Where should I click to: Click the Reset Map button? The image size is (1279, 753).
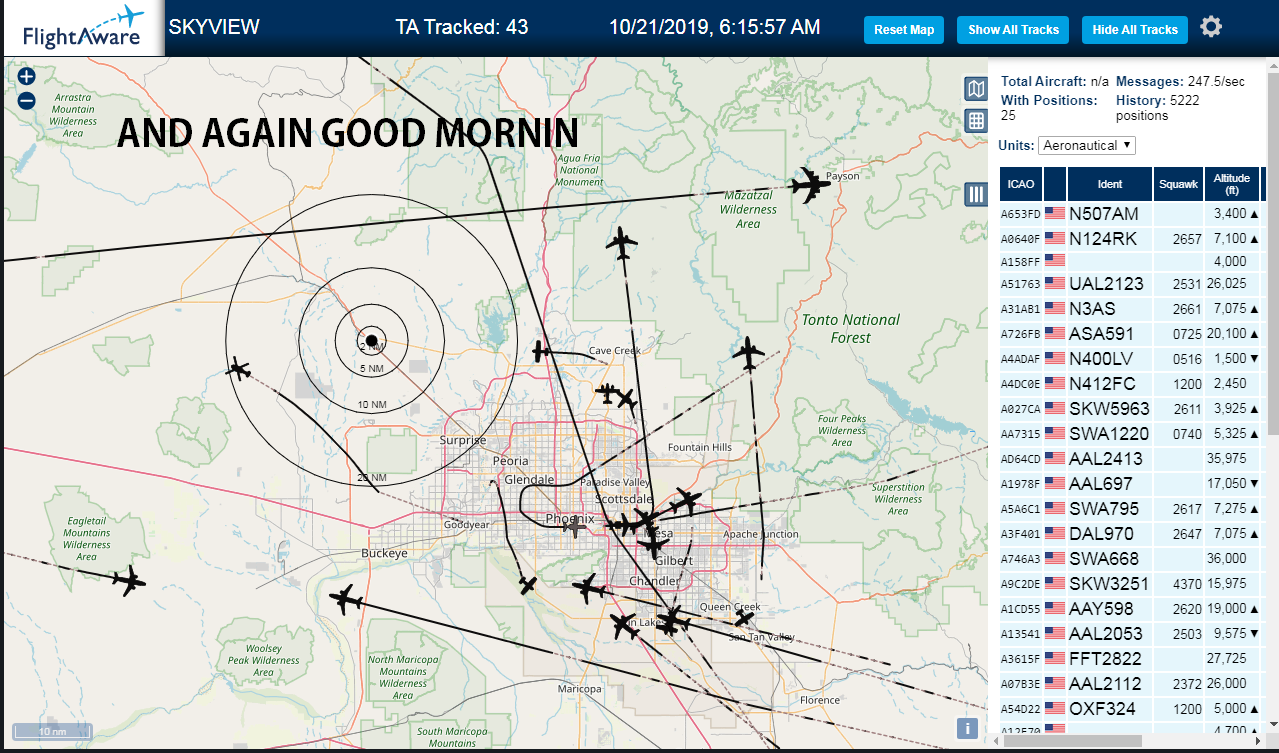point(904,29)
